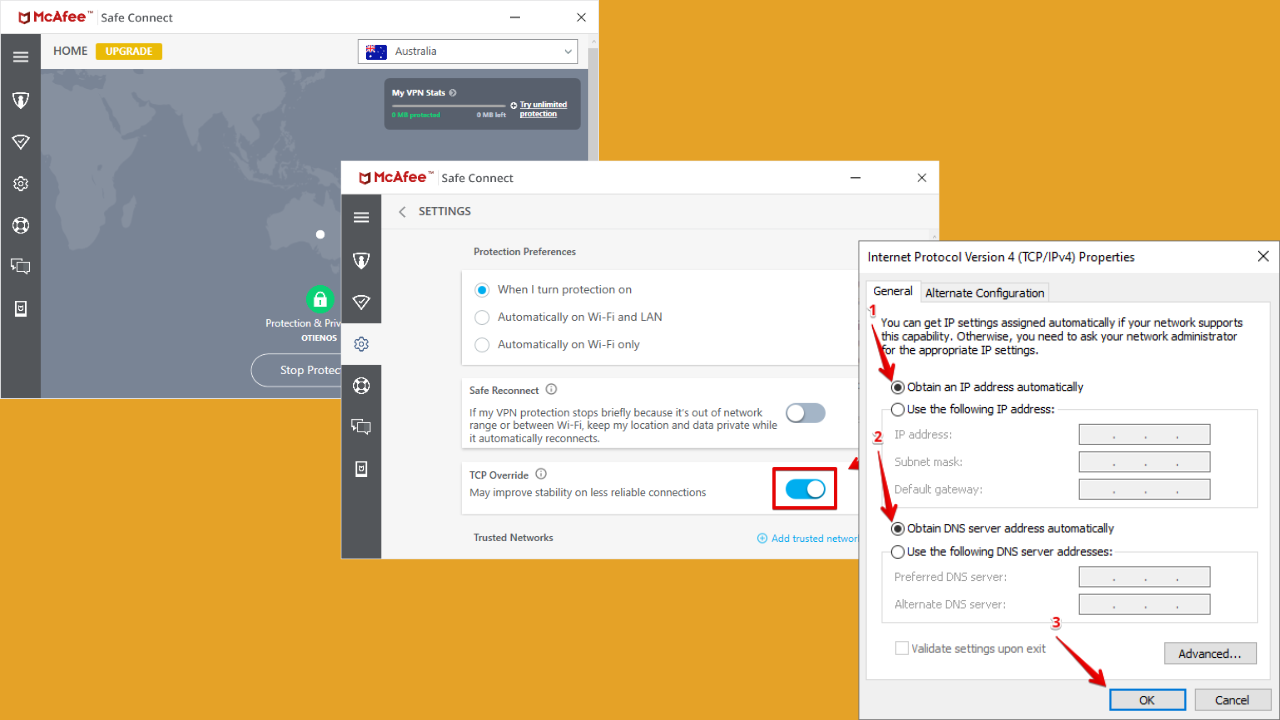Click the 'Trusted Networks' heading

513,538
